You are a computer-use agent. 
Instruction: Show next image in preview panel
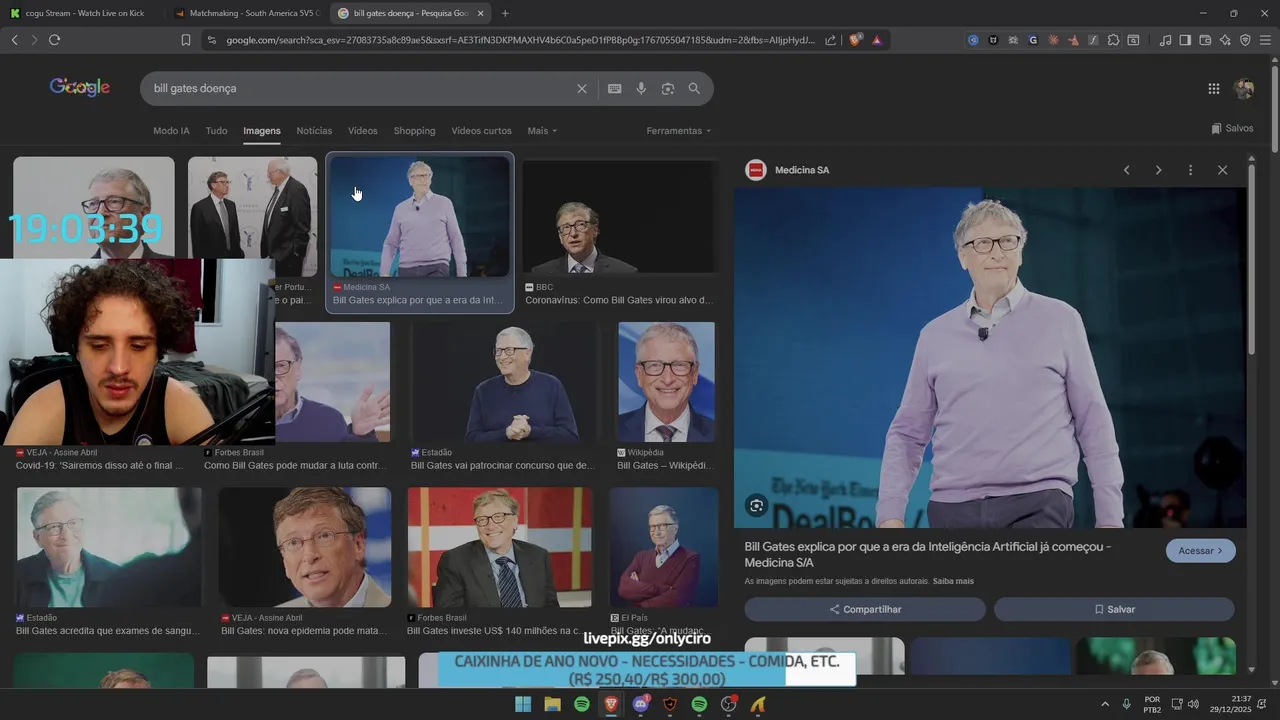tap(1158, 170)
